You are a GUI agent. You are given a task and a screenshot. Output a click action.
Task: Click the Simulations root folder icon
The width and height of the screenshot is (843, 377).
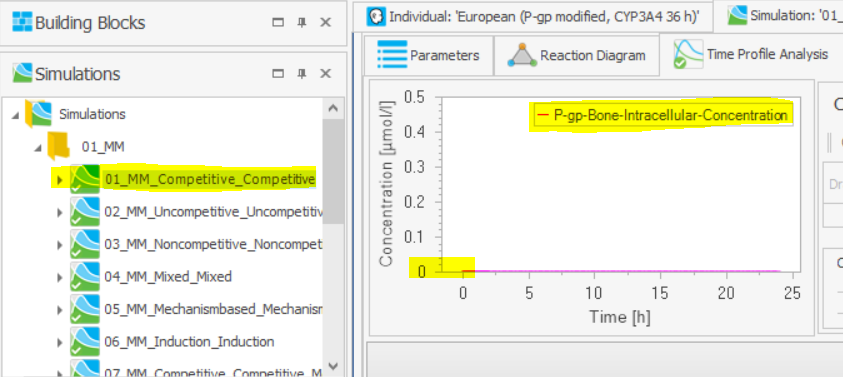[39, 114]
